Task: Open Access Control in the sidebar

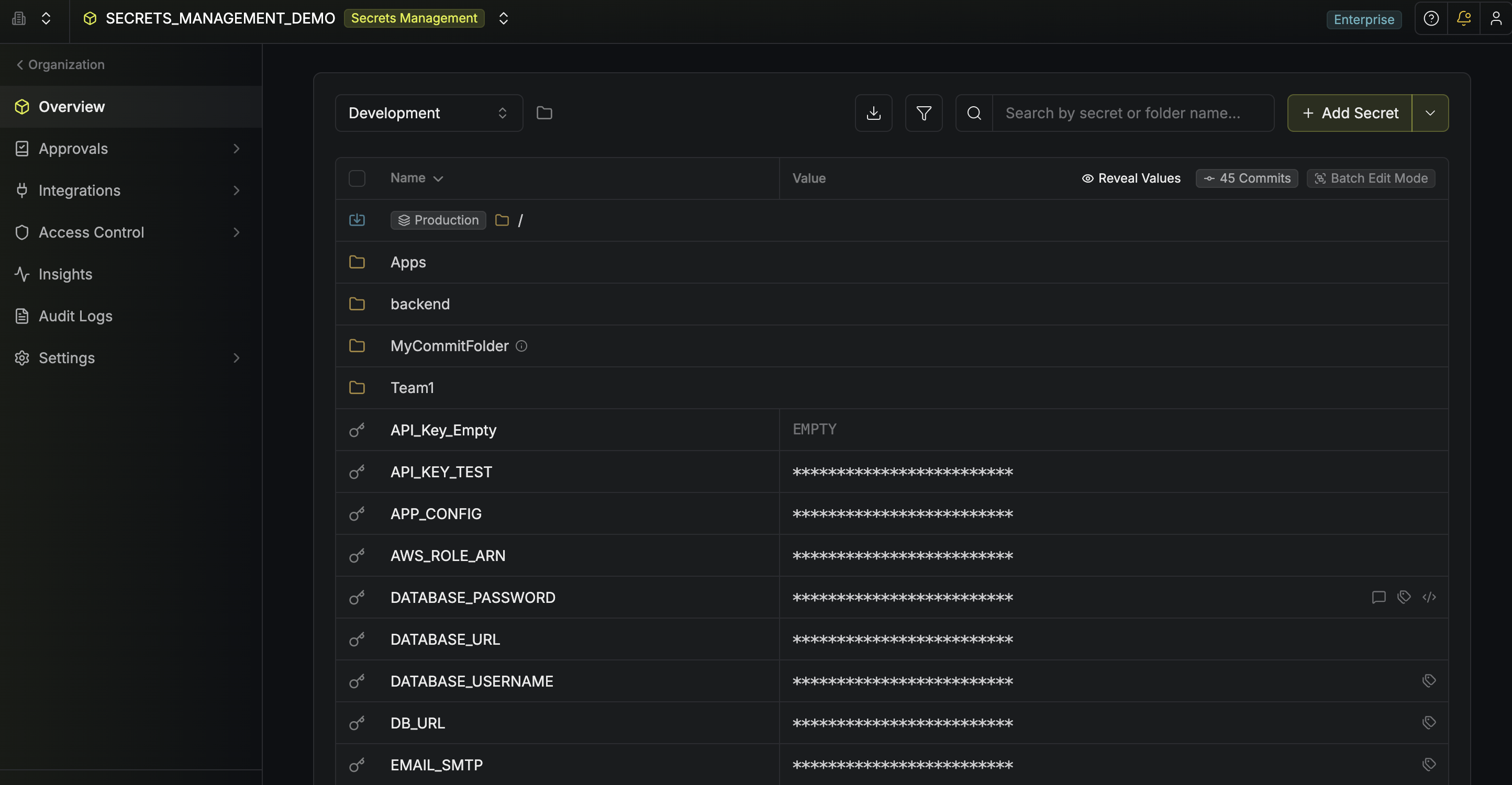Action: point(131,232)
